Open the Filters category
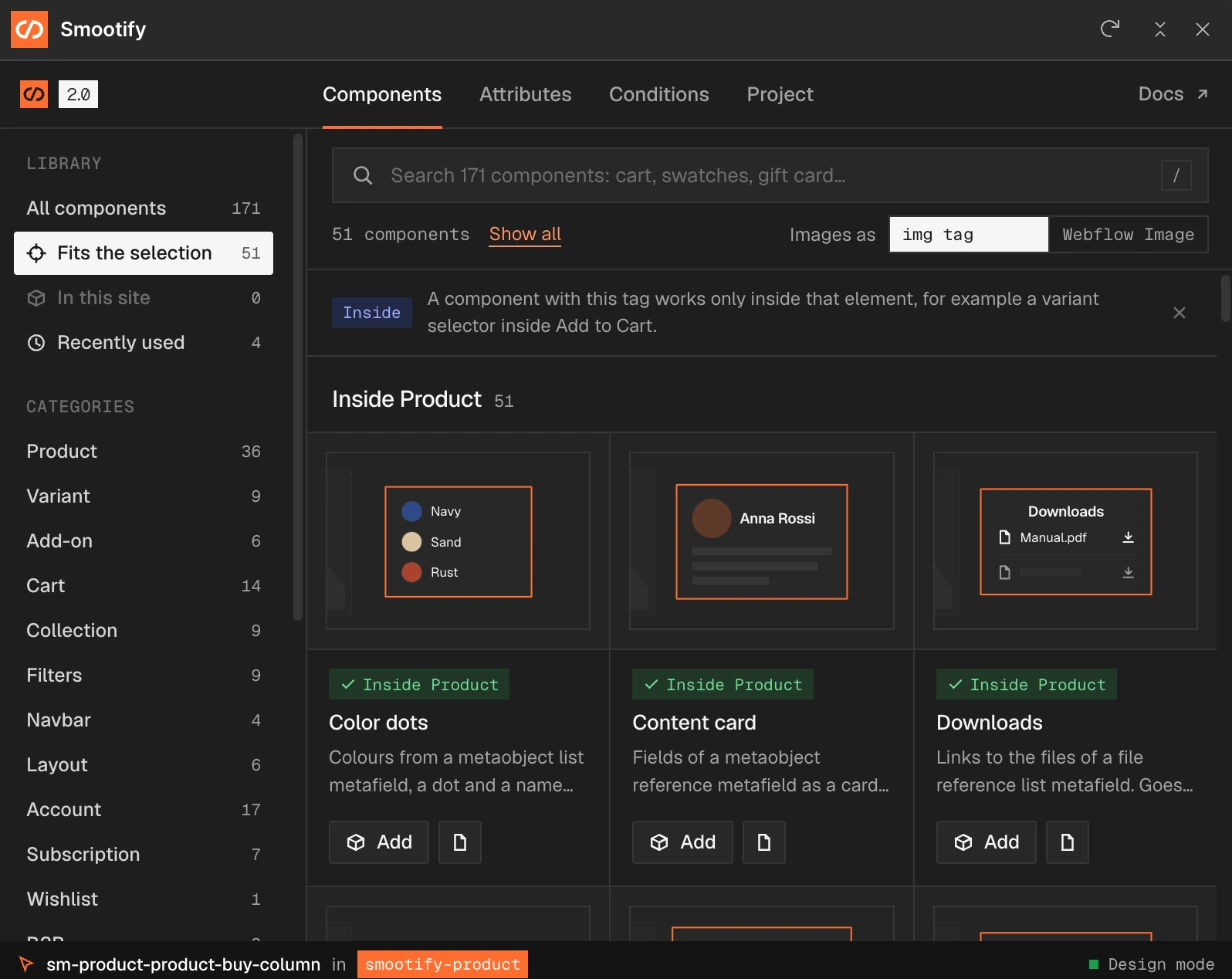1232x979 pixels. tap(143, 675)
